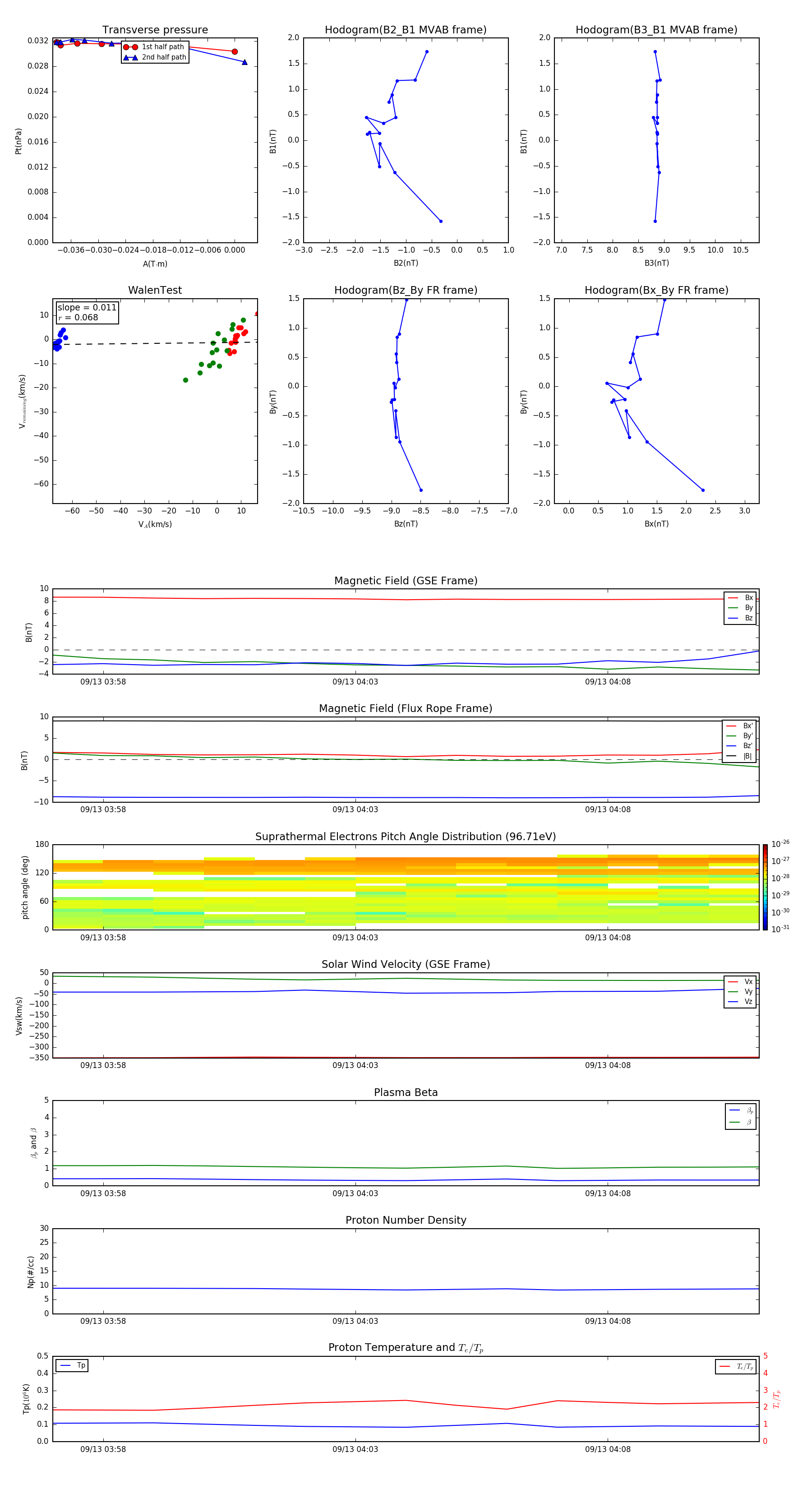This screenshot has height=1489, width=812.
Task: Select the "Hodogram(B2_B1 MVAB frame)" title
Action: 406,30
